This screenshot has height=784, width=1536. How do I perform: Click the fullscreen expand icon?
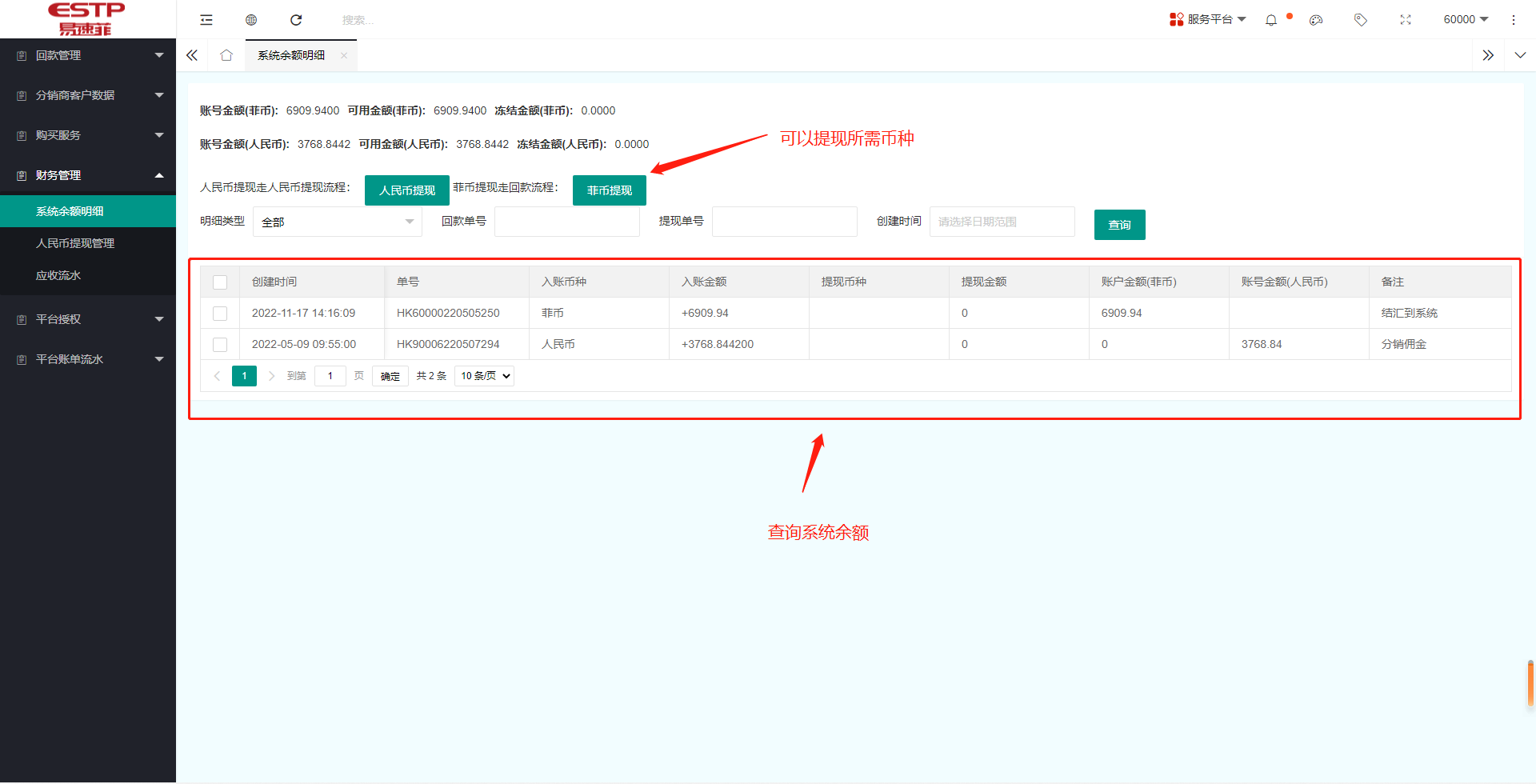coord(1406,19)
